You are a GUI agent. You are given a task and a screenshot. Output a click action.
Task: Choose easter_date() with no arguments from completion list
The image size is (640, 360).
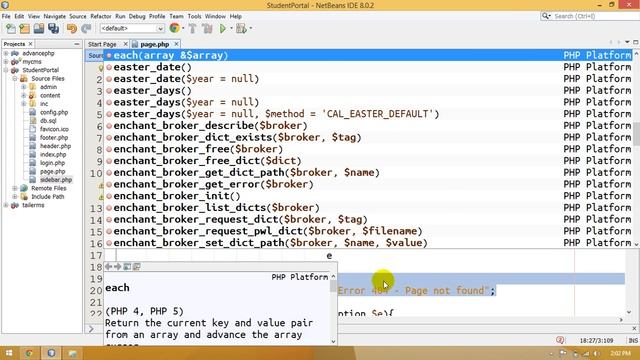point(369,67)
